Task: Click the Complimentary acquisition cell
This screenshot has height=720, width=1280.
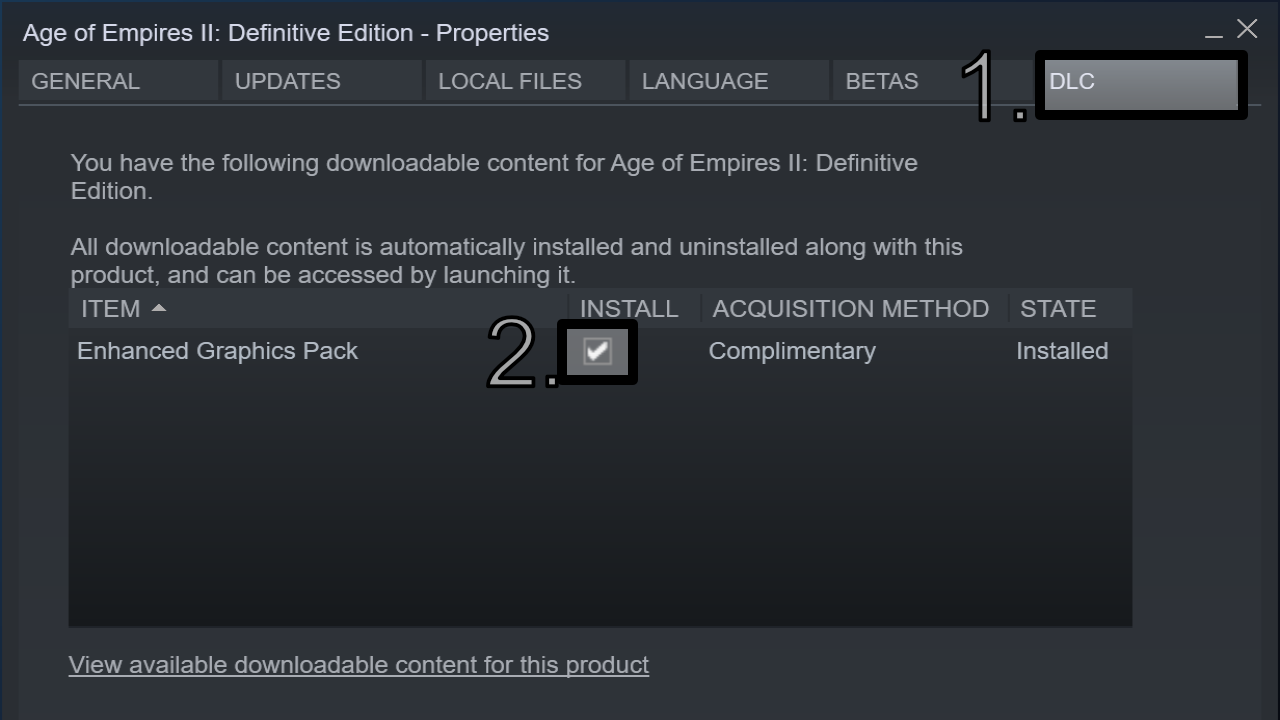Action: coord(792,351)
